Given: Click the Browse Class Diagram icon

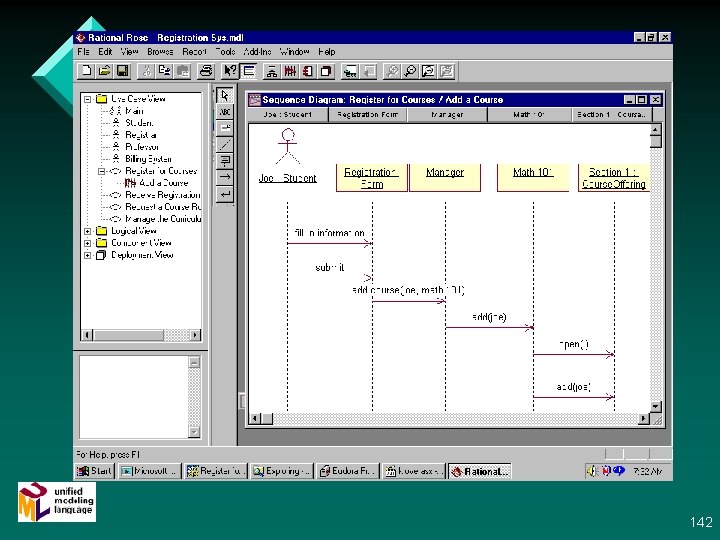Looking at the screenshot, I should [272, 71].
